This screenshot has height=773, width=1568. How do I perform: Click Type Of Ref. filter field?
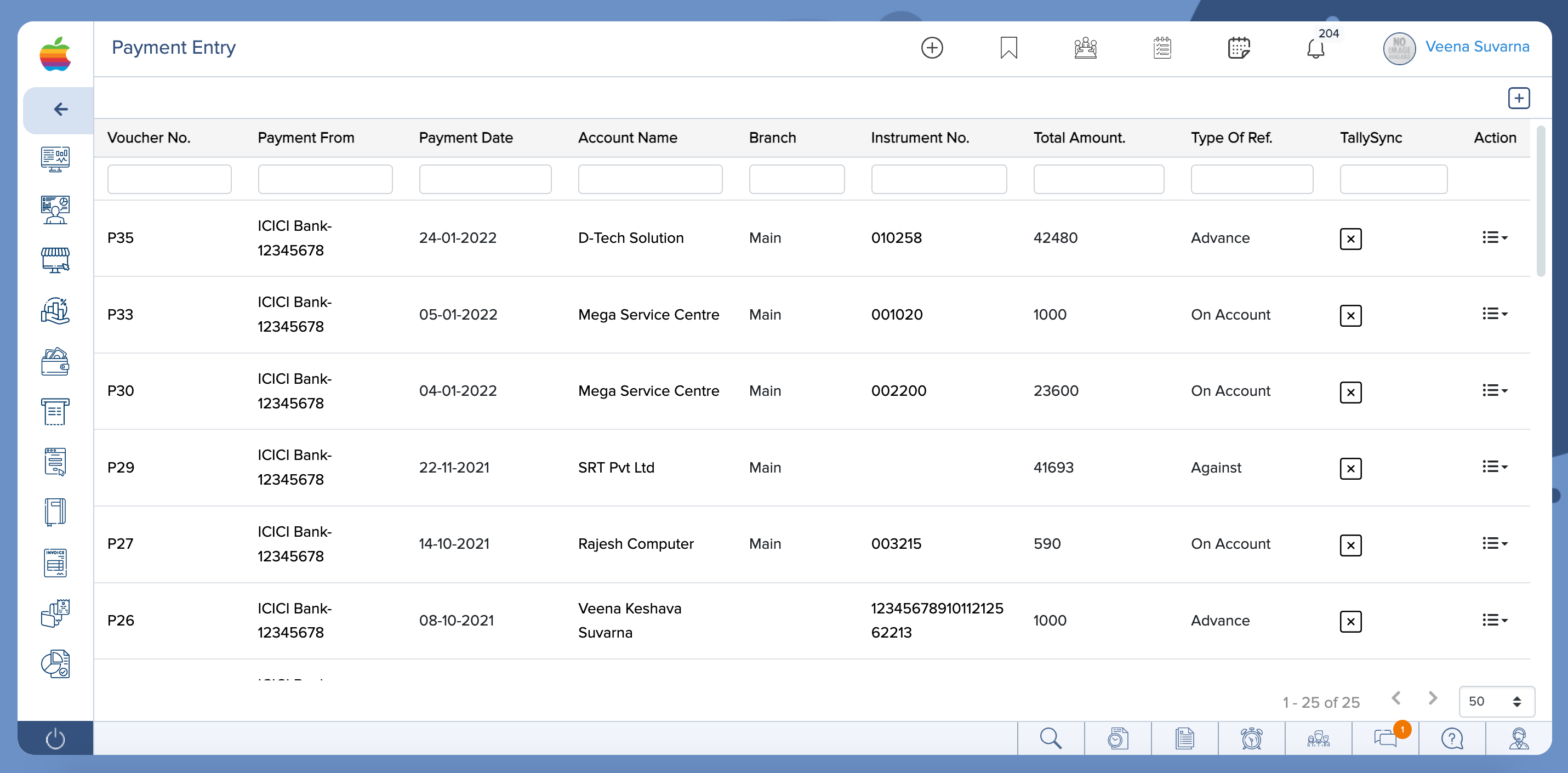pos(1252,179)
